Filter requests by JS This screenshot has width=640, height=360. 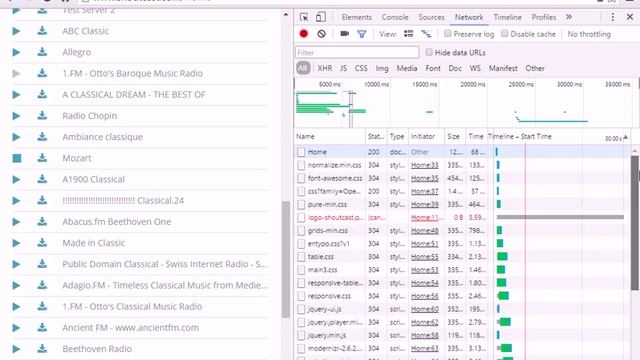click(x=344, y=69)
